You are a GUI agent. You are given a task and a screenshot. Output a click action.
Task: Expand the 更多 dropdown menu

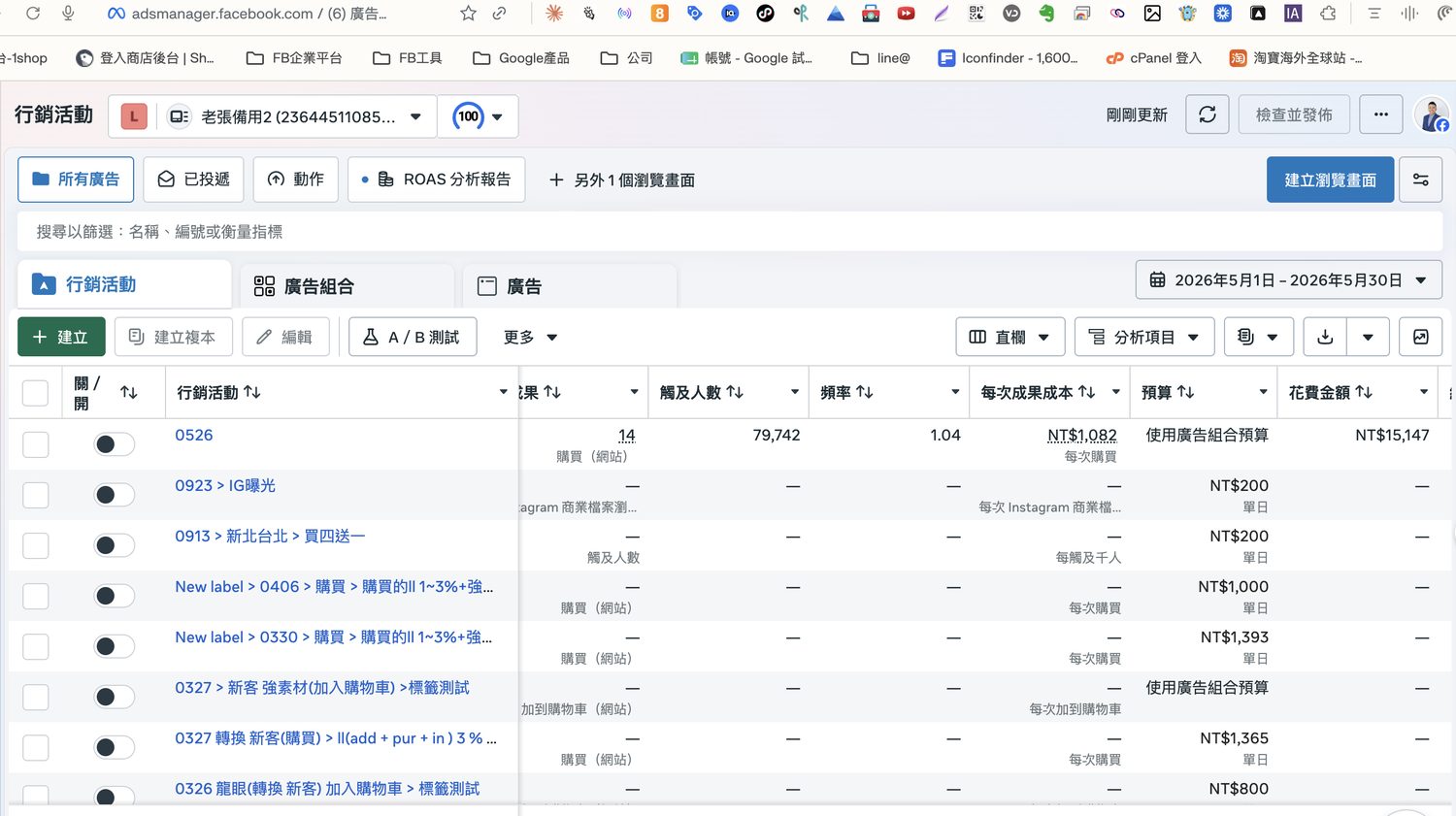tap(530, 337)
